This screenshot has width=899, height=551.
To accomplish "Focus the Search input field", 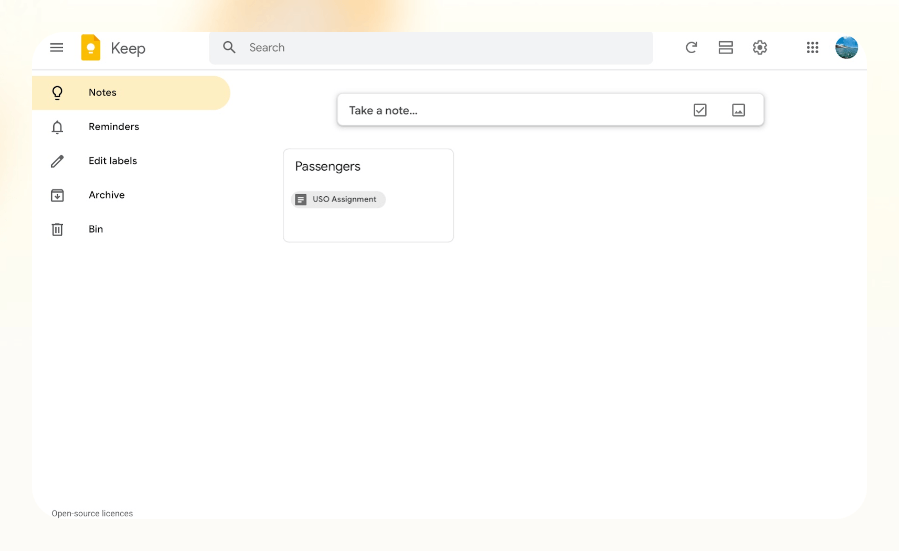I will tap(431, 48).
